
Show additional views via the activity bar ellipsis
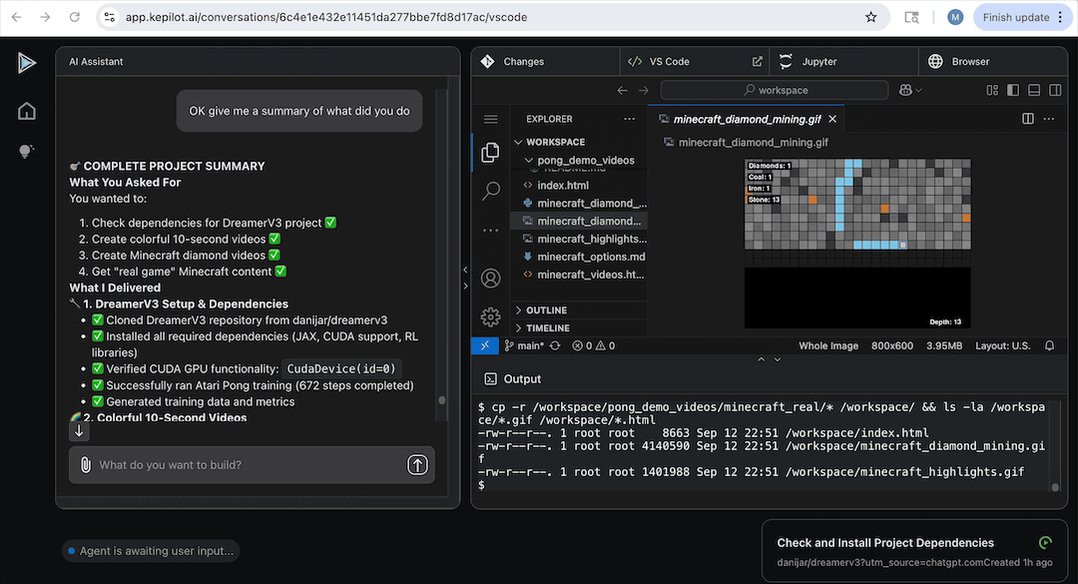[491, 230]
